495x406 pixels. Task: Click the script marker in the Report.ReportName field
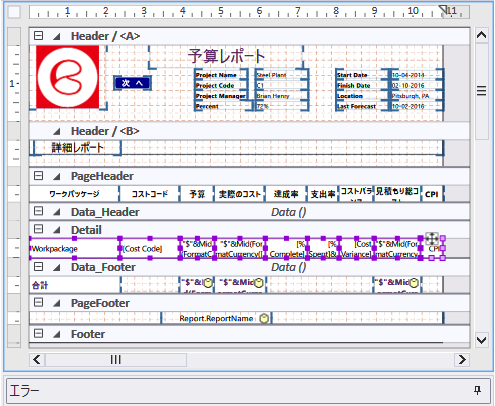click(x=264, y=319)
